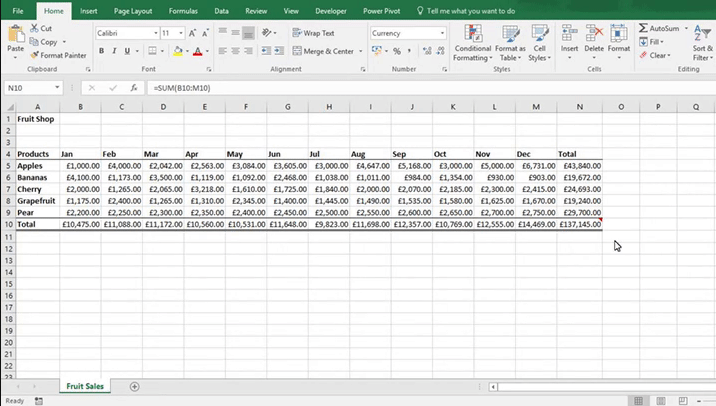The image size is (716, 406).
Task: Click the Increase Indent icon
Action: click(279, 51)
